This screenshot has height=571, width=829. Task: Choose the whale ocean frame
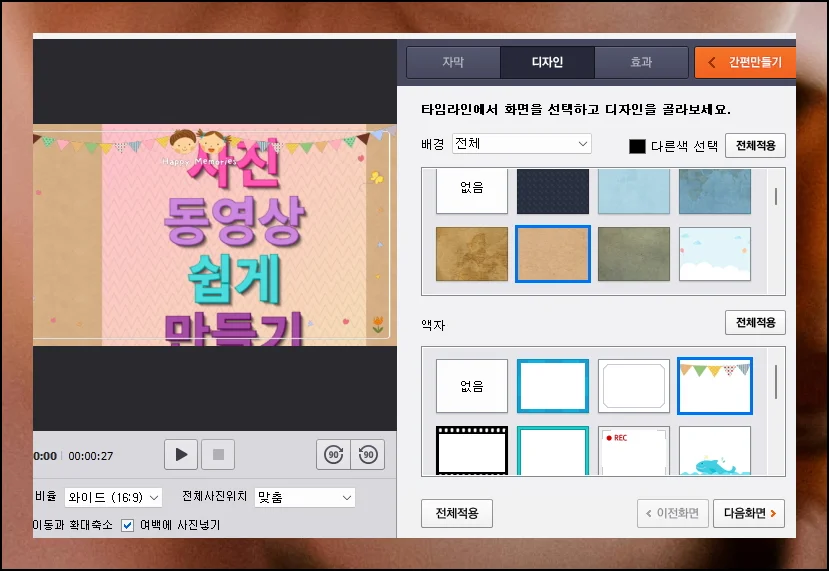(x=715, y=450)
